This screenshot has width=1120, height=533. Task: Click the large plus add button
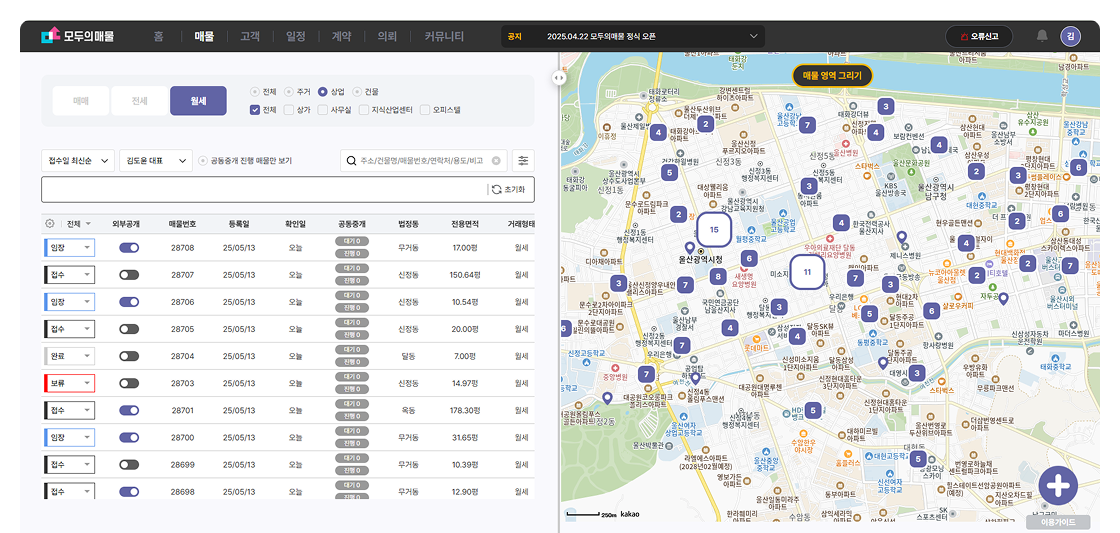point(1058,485)
